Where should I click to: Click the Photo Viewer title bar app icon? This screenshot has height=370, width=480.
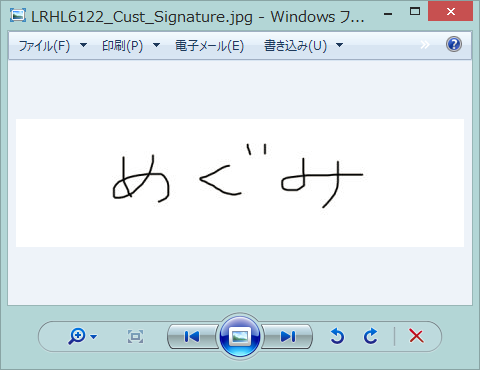(x=18, y=15)
